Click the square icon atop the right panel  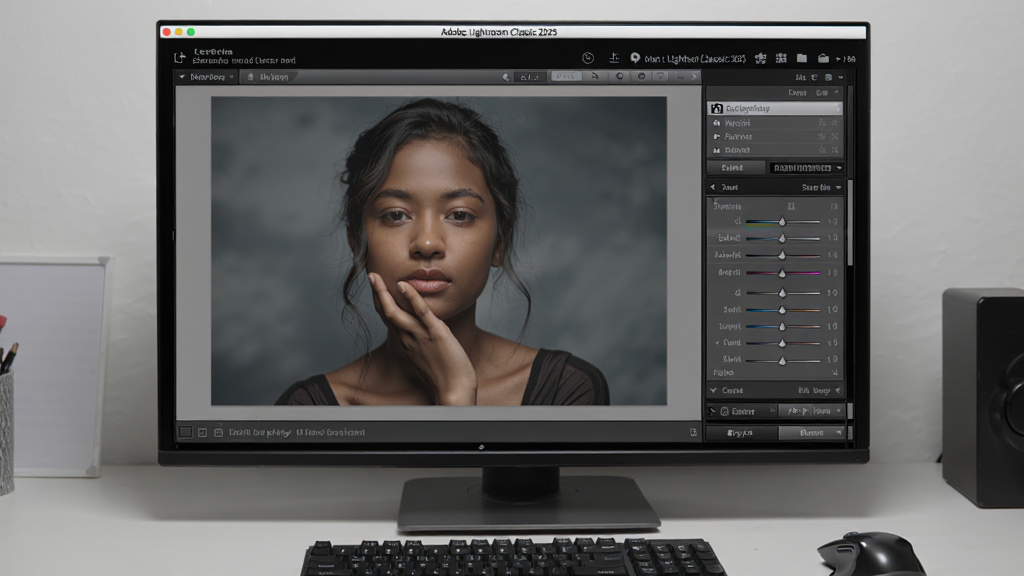tap(828, 77)
